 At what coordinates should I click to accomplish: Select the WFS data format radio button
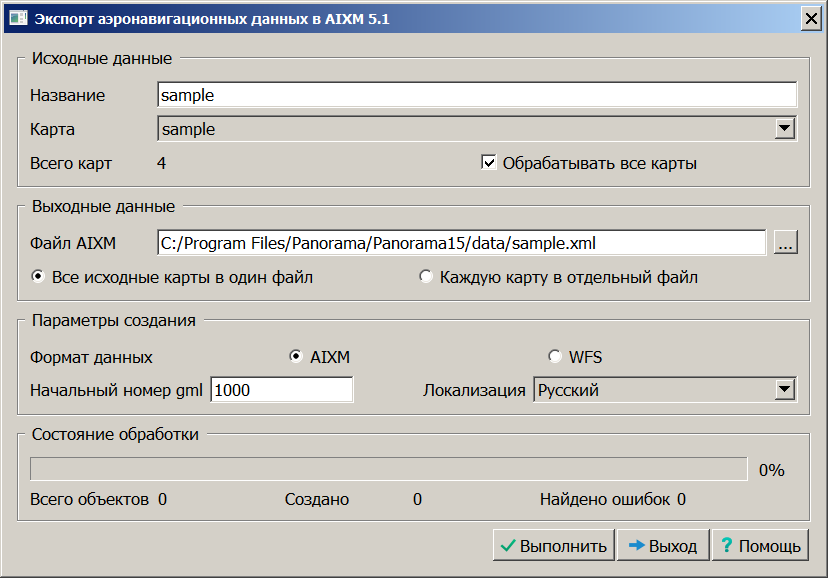[555, 357]
